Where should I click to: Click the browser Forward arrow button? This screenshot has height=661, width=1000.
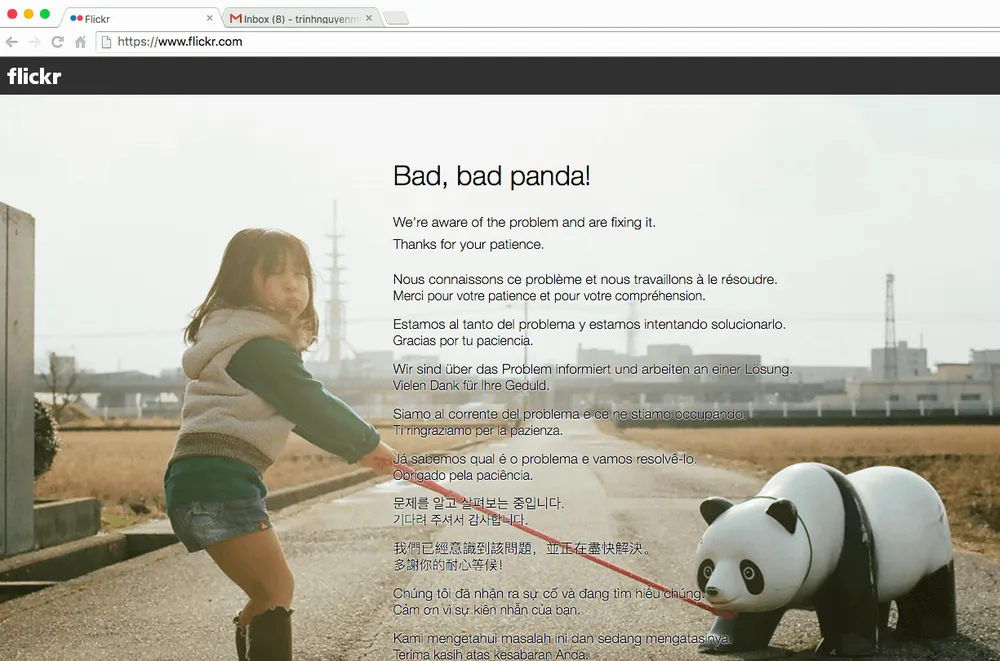(x=34, y=42)
